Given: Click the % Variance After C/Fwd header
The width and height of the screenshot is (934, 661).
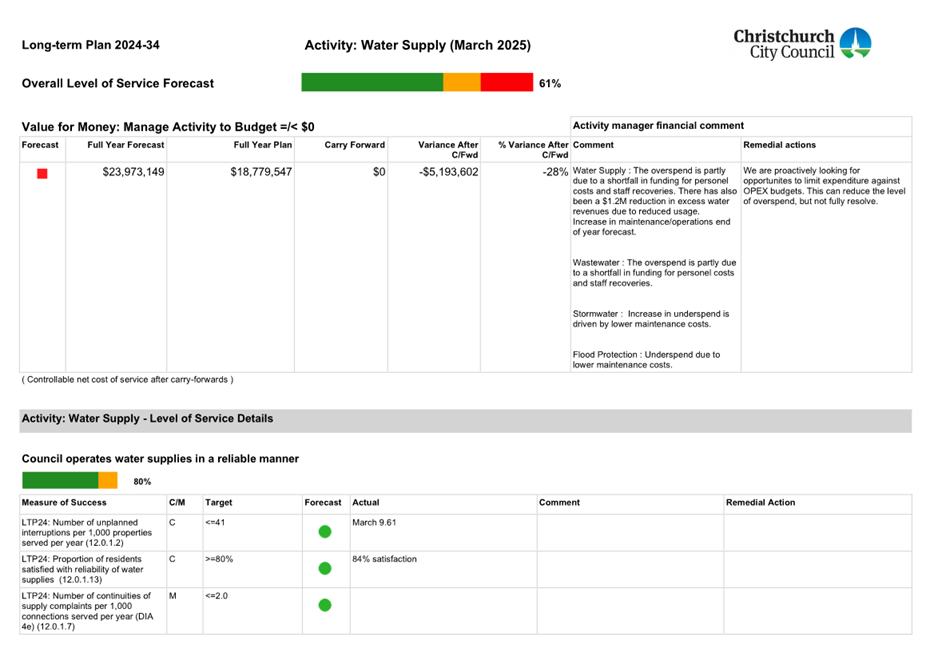Looking at the screenshot, I should (x=533, y=149).
